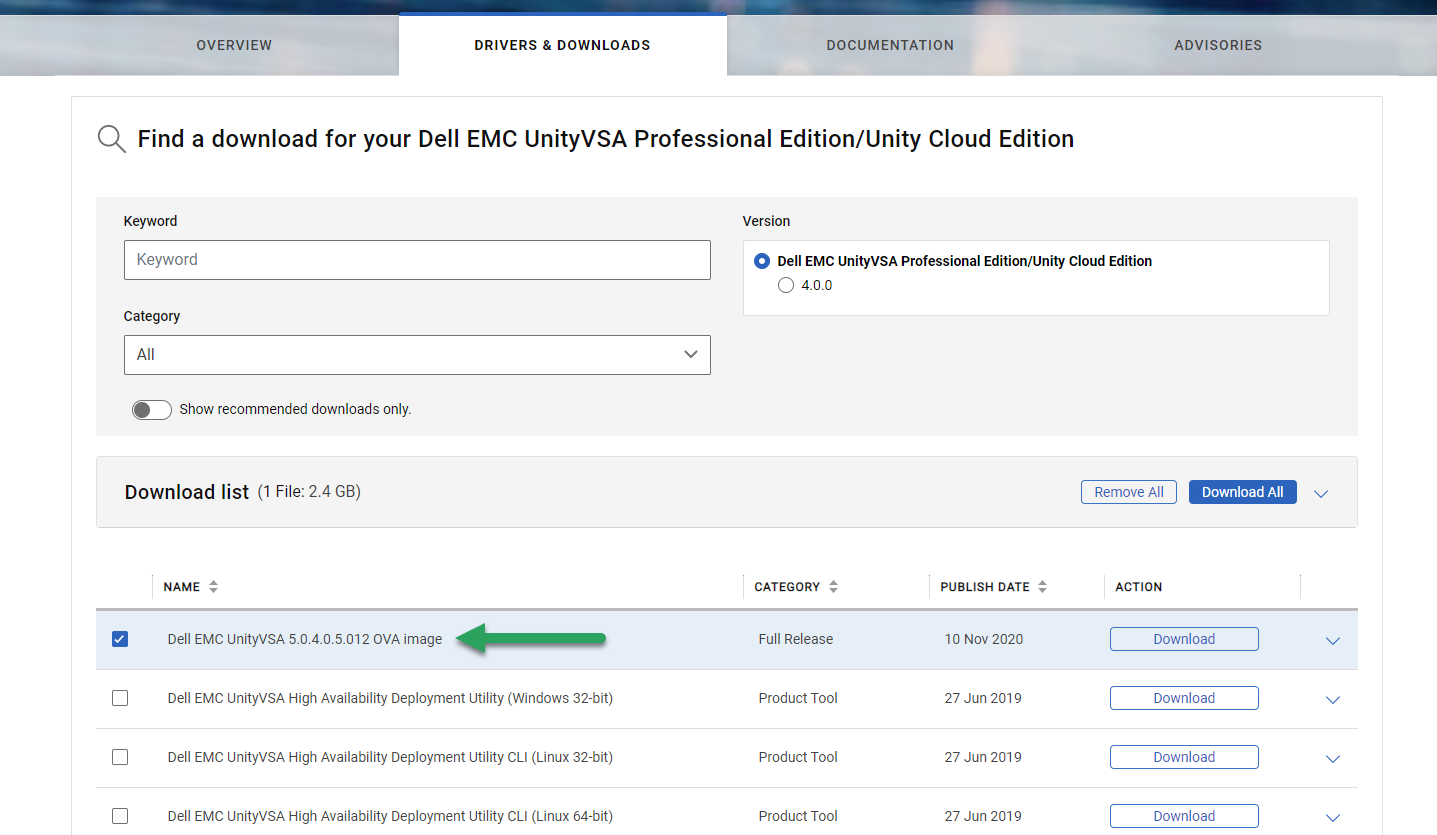
Task: Click the search magnifier icon beside the heading
Action: (111, 139)
